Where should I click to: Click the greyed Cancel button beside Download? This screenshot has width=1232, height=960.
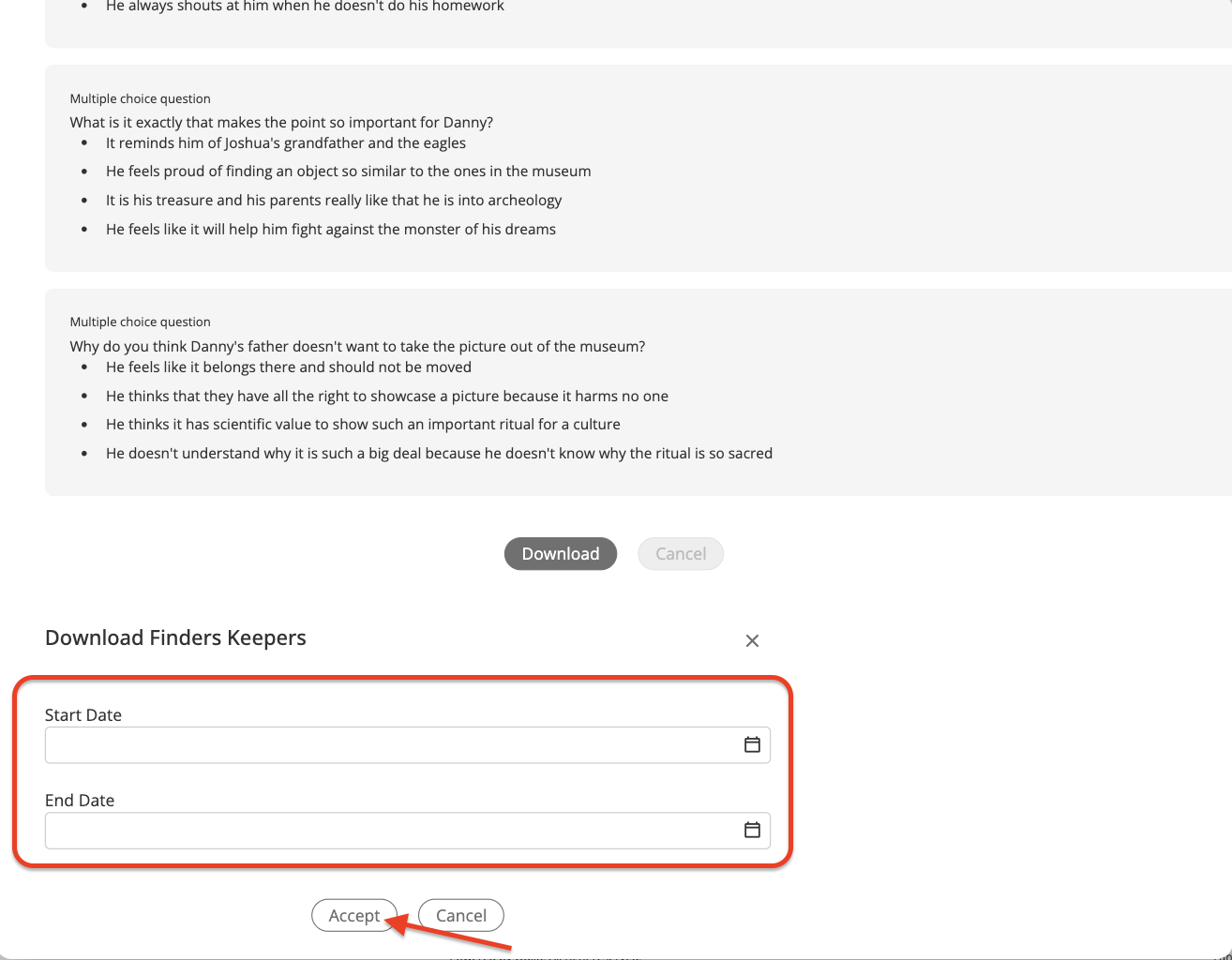681,554
